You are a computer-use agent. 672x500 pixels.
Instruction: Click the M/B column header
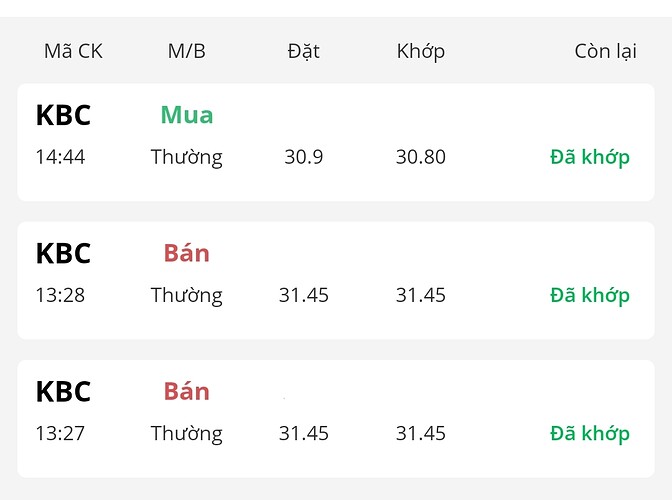187,51
